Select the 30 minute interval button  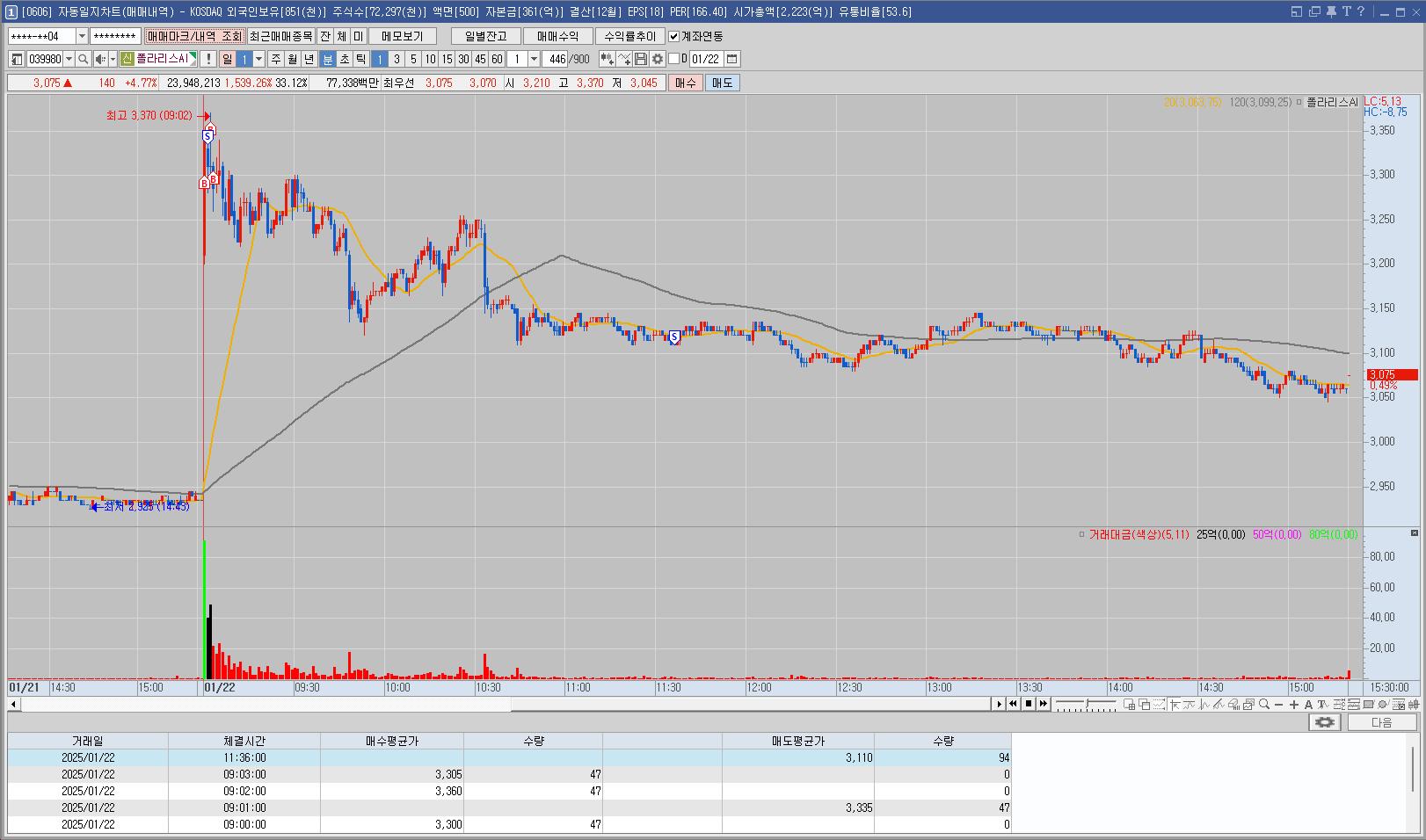(463, 59)
